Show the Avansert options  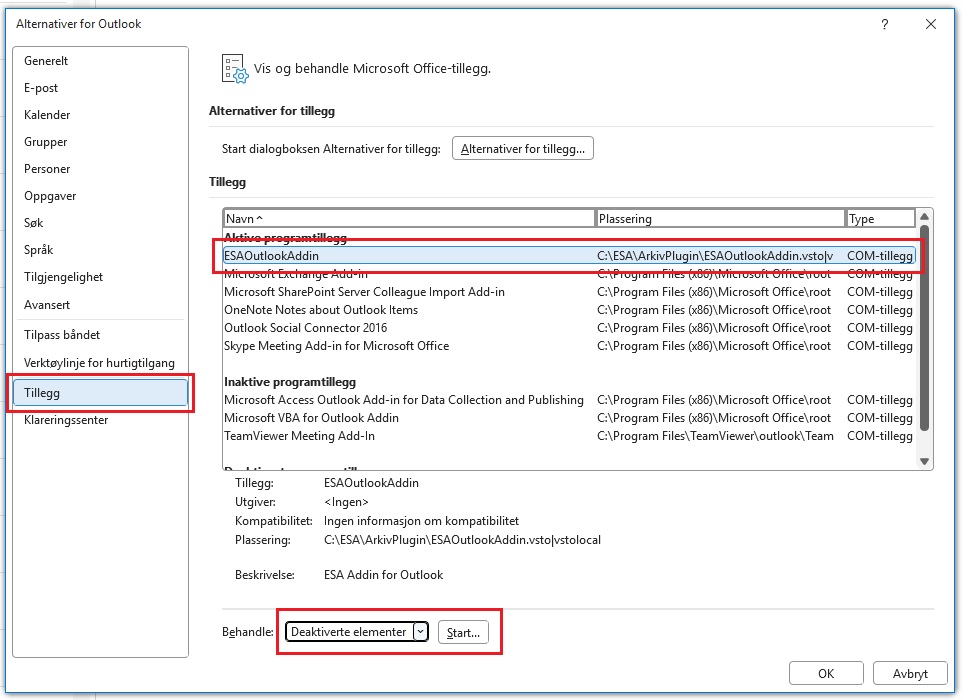pos(101,305)
